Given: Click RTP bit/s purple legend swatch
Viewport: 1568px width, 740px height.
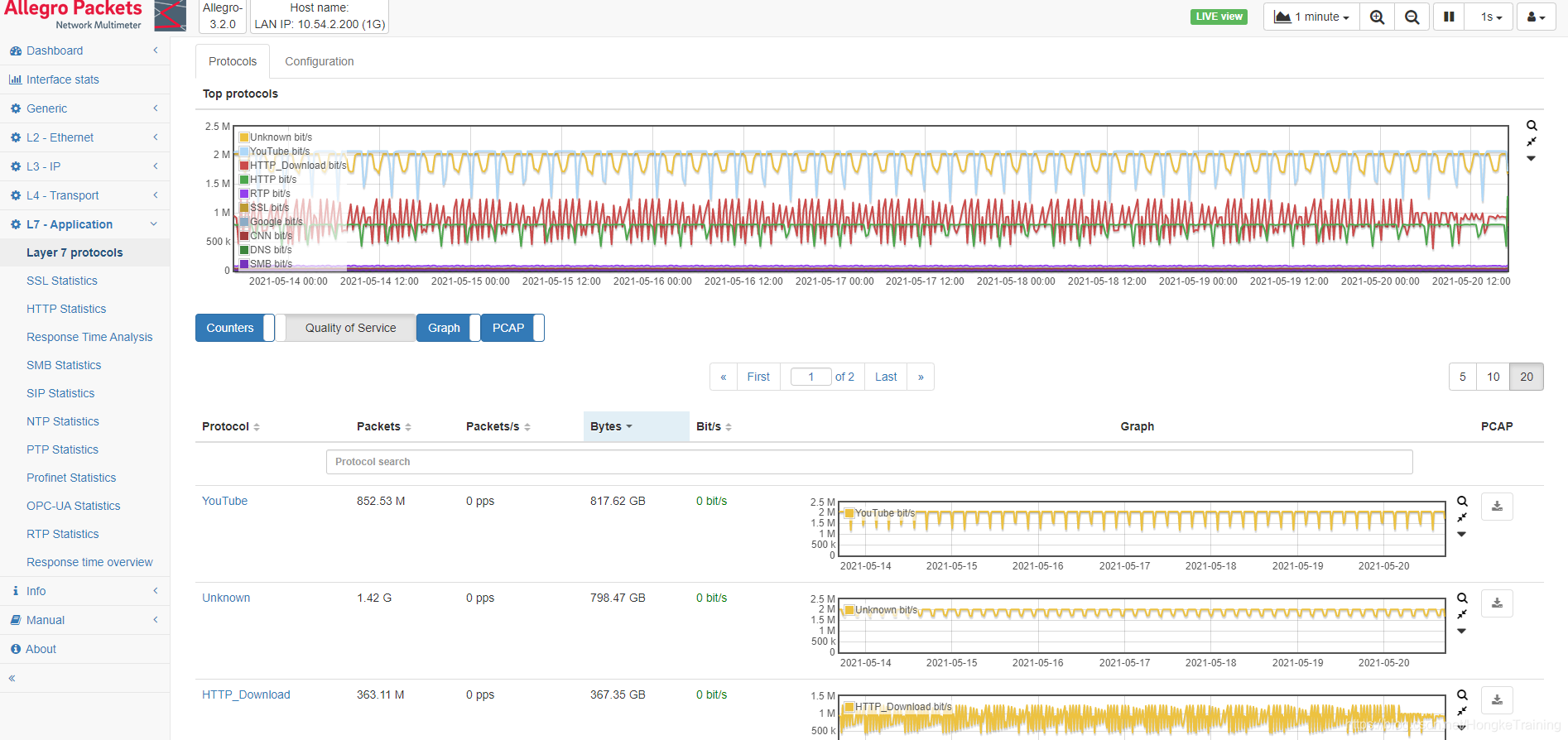Looking at the screenshot, I should click(244, 194).
